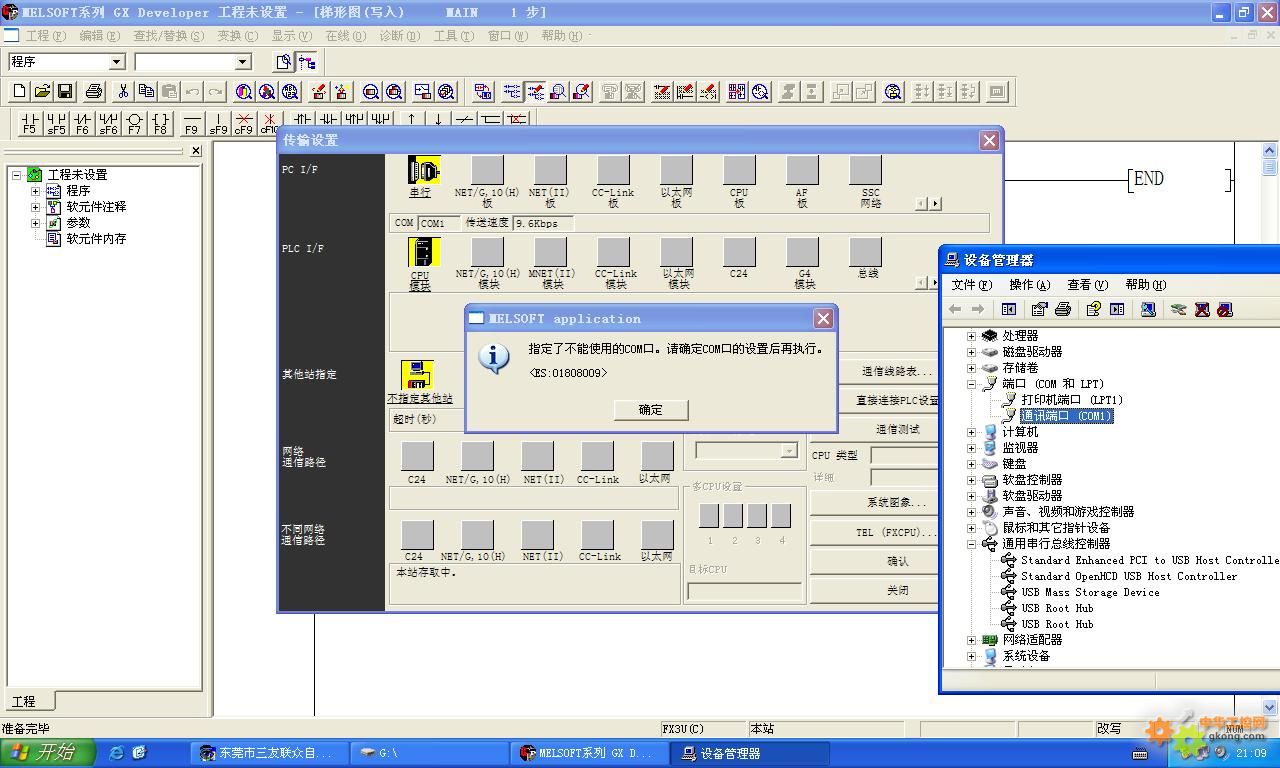Select USB Mass Storage Device entry

pos(1090,592)
